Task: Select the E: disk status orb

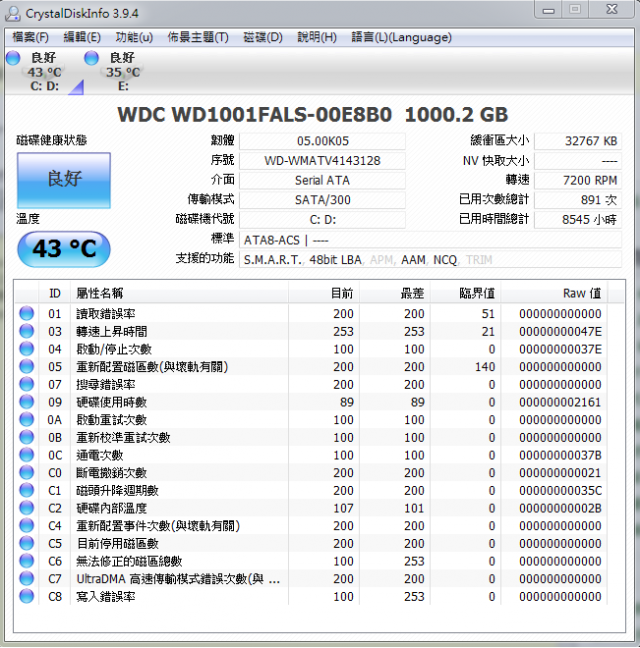Action: (x=91, y=58)
